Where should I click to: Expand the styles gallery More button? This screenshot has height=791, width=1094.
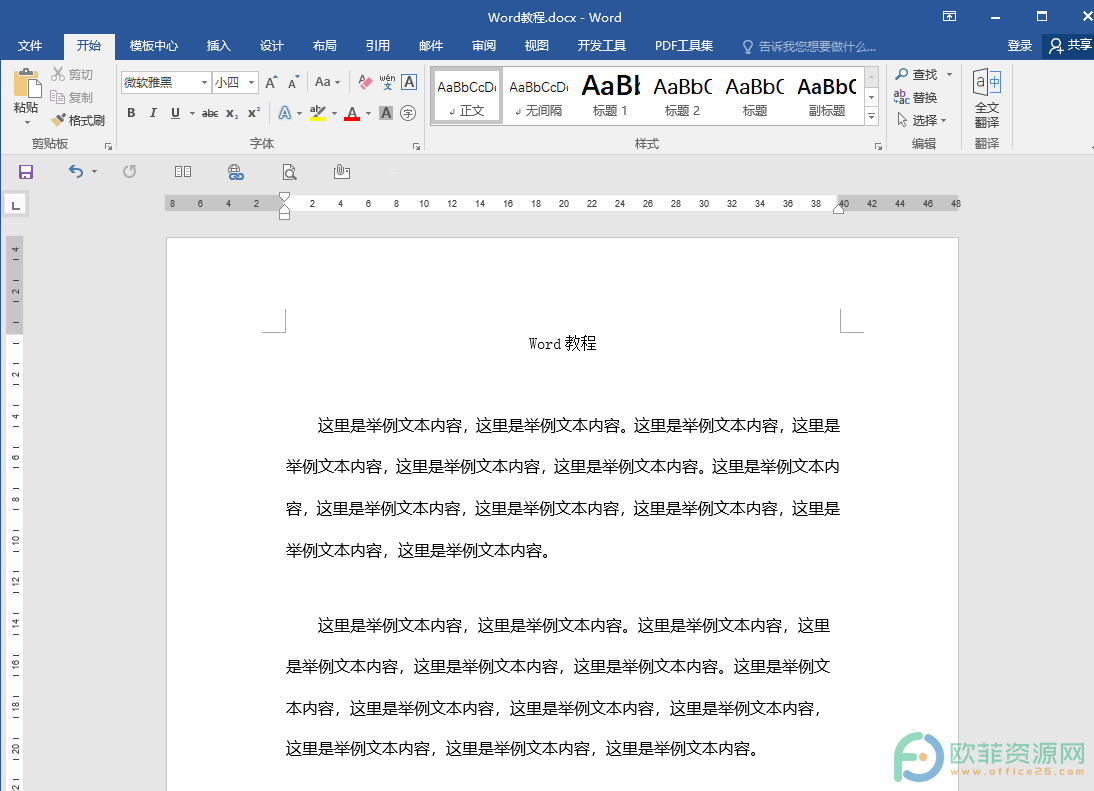click(871, 116)
